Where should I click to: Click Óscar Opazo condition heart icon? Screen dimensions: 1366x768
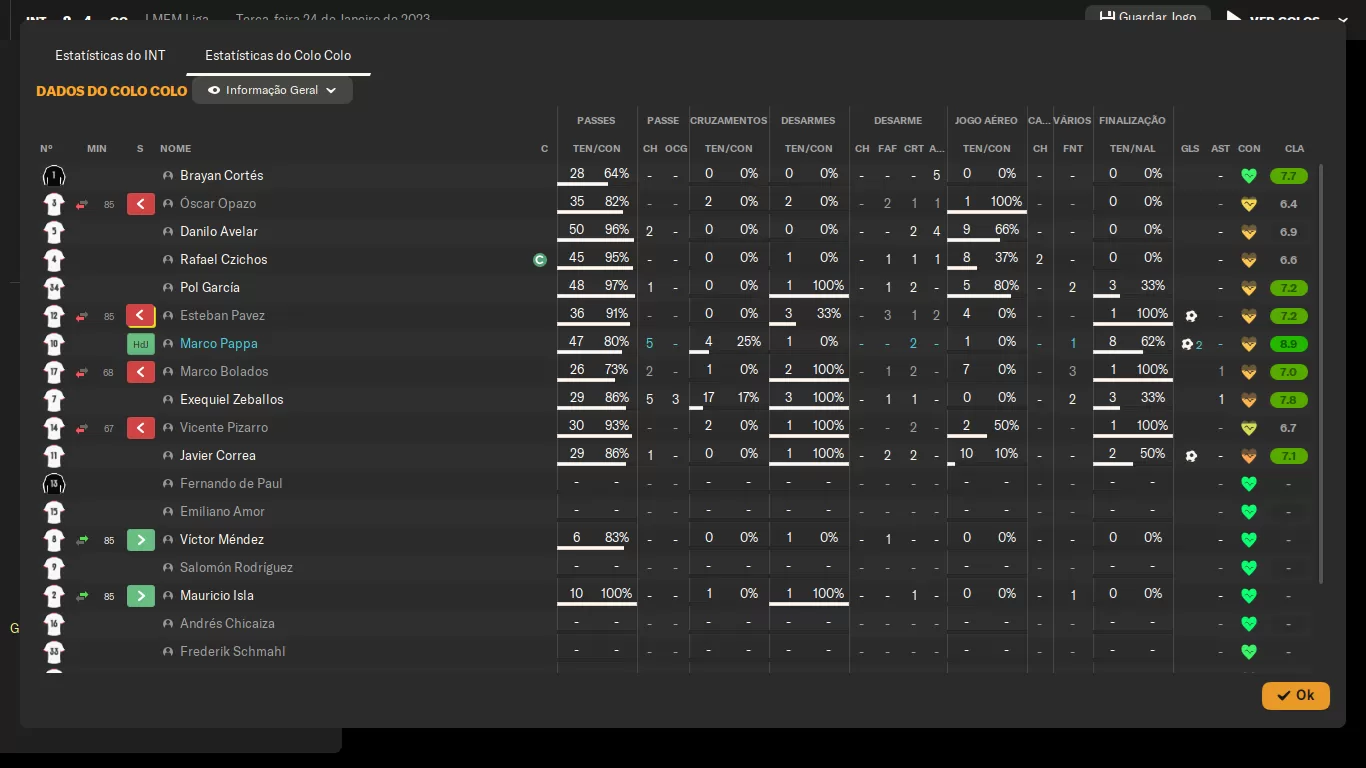[1248, 204]
